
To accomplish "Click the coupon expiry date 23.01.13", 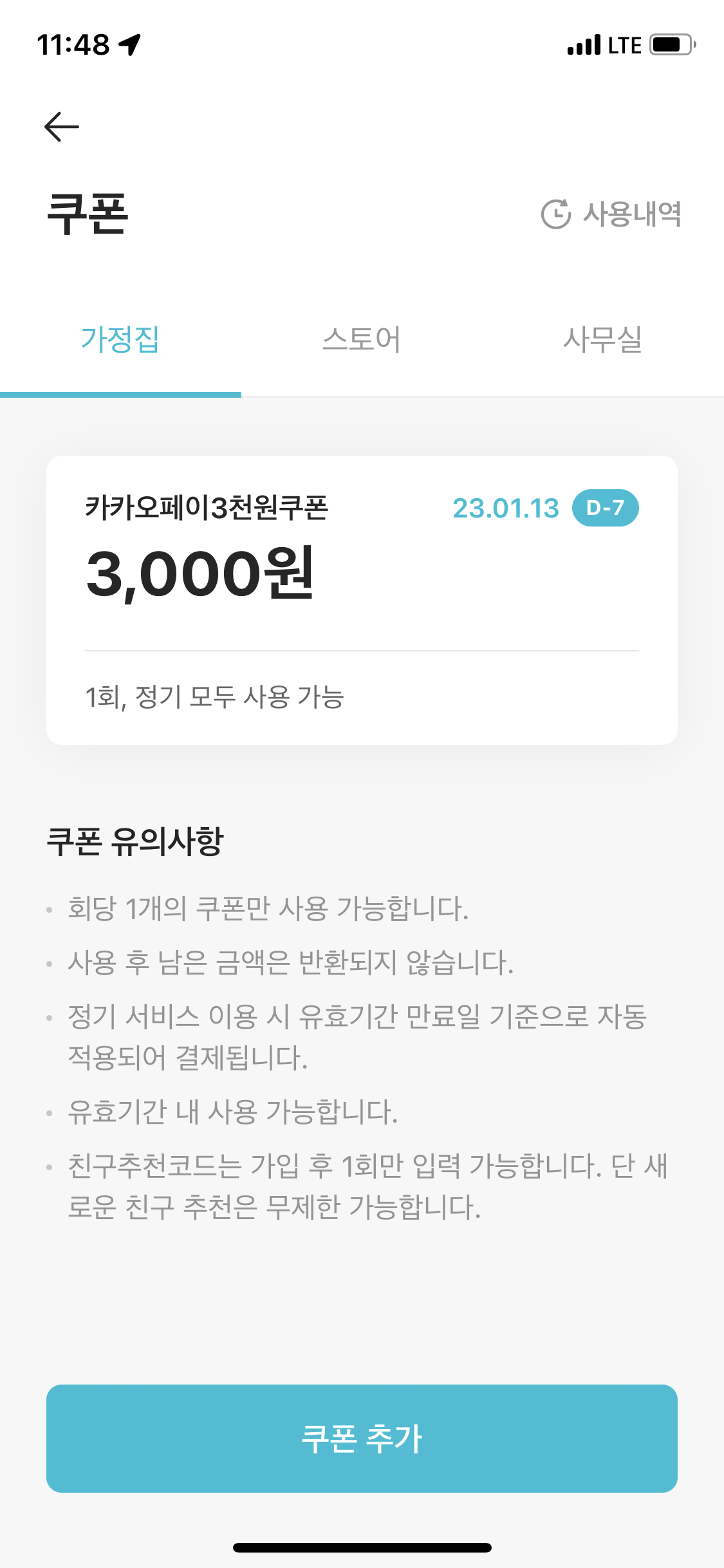I will point(506,509).
